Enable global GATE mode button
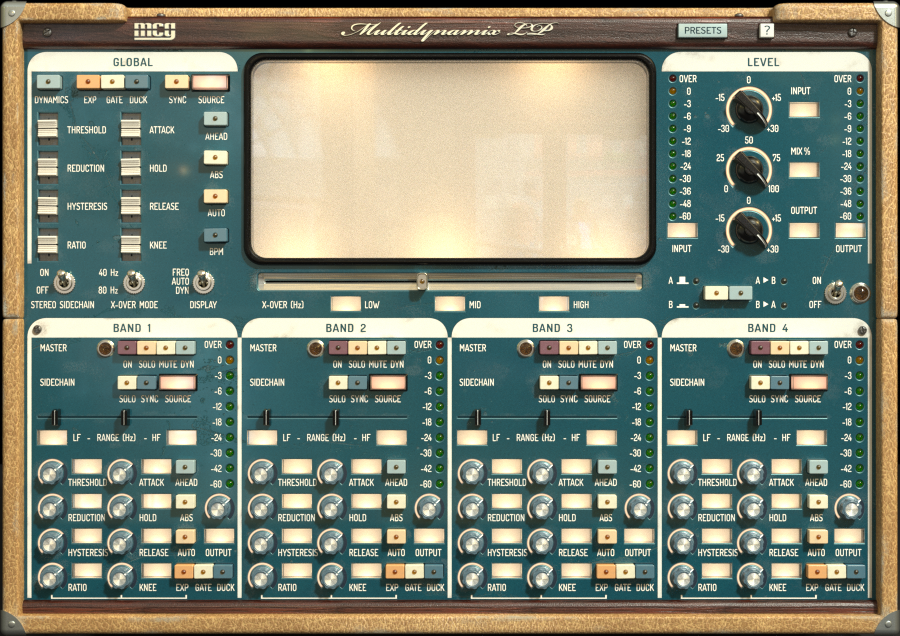Screen dimensions: 900x636 (112, 83)
